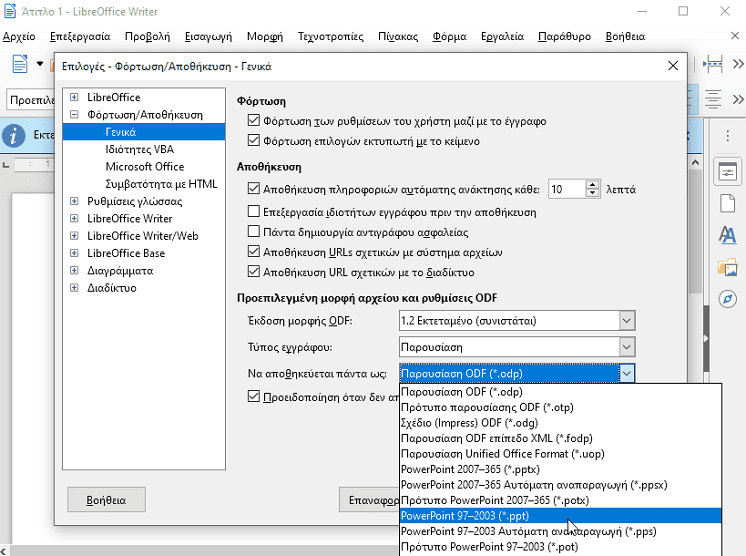Click the document vertical scrollbar up arrow

[695, 163]
